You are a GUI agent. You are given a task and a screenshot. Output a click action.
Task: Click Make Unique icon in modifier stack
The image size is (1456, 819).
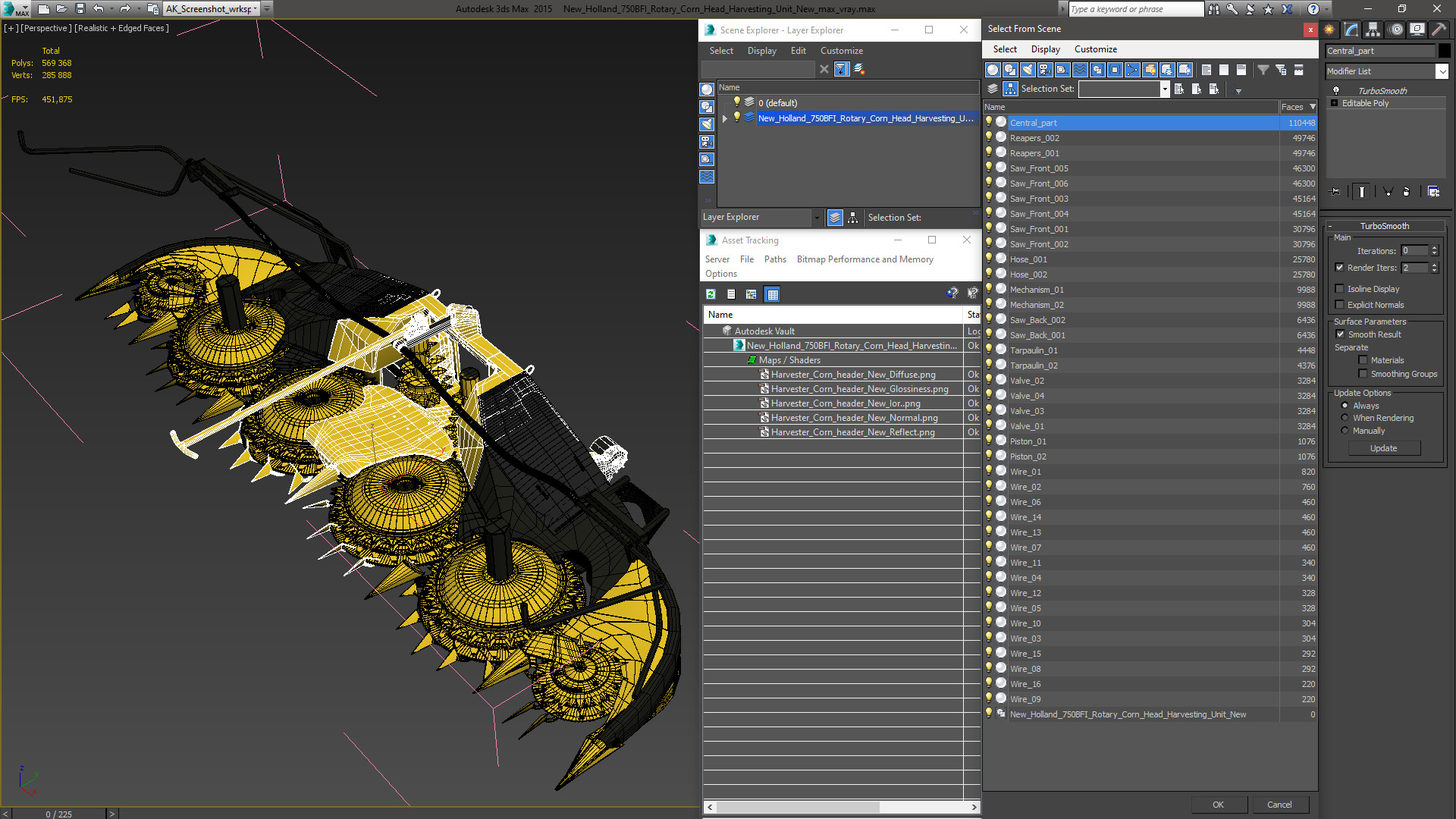1388,192
